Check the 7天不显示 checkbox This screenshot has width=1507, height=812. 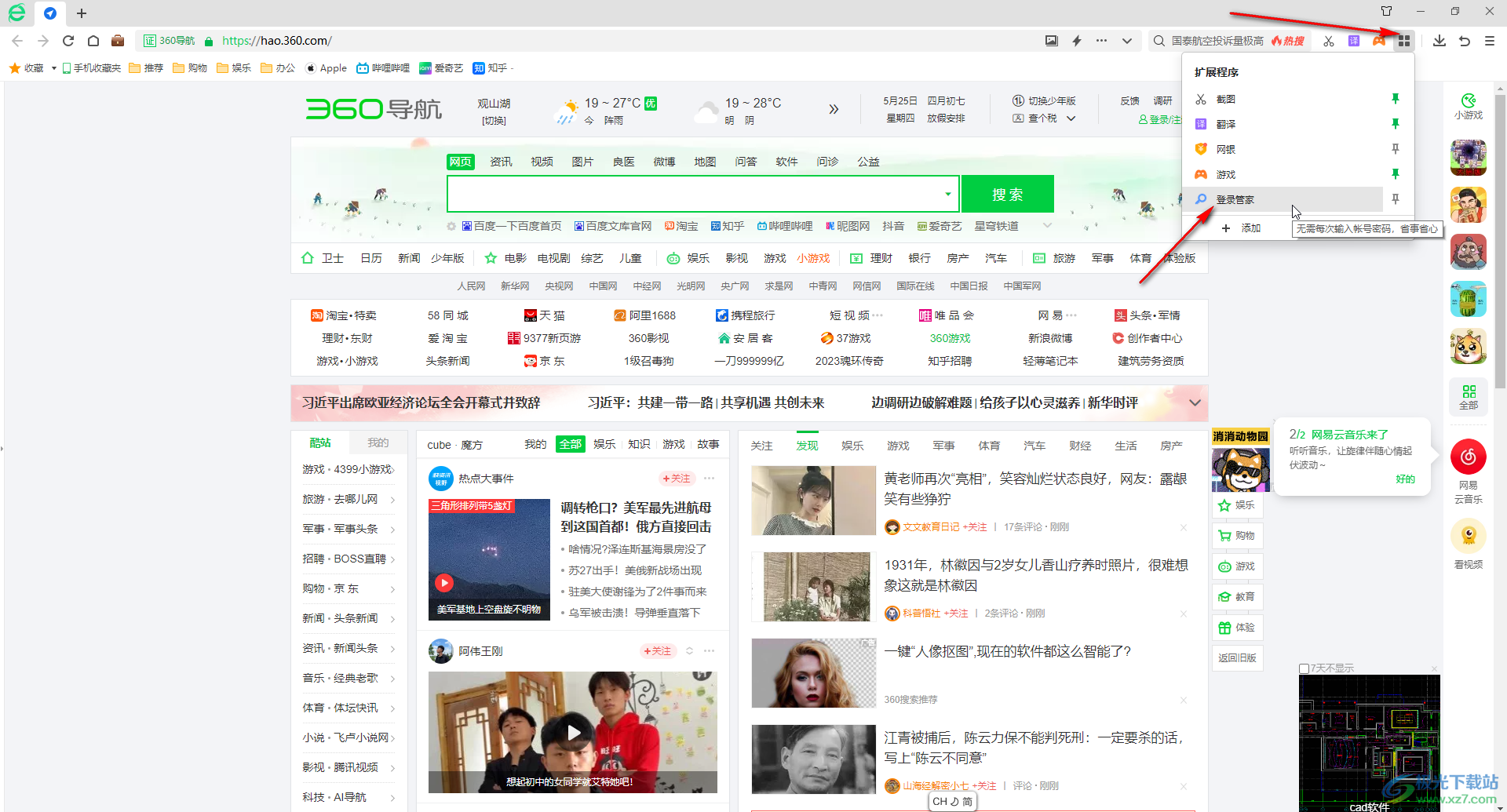(1304, 668)
